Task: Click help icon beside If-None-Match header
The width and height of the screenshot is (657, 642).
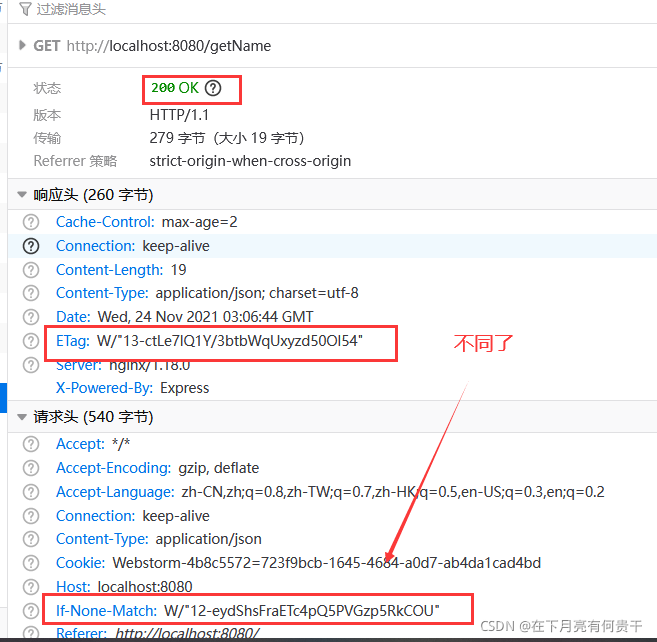Action: pyautogui.click(x=31, y=611)
